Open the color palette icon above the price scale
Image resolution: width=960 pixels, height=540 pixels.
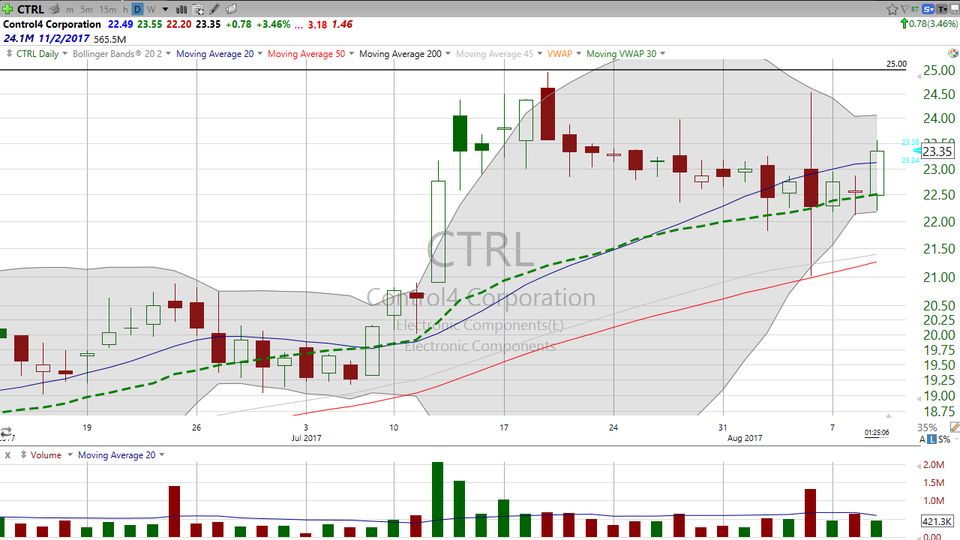[953, 54]
